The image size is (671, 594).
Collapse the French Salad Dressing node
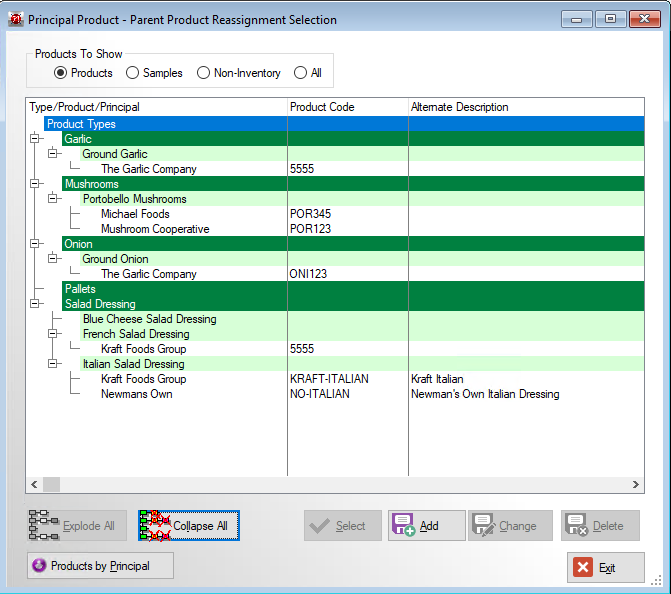52,333
